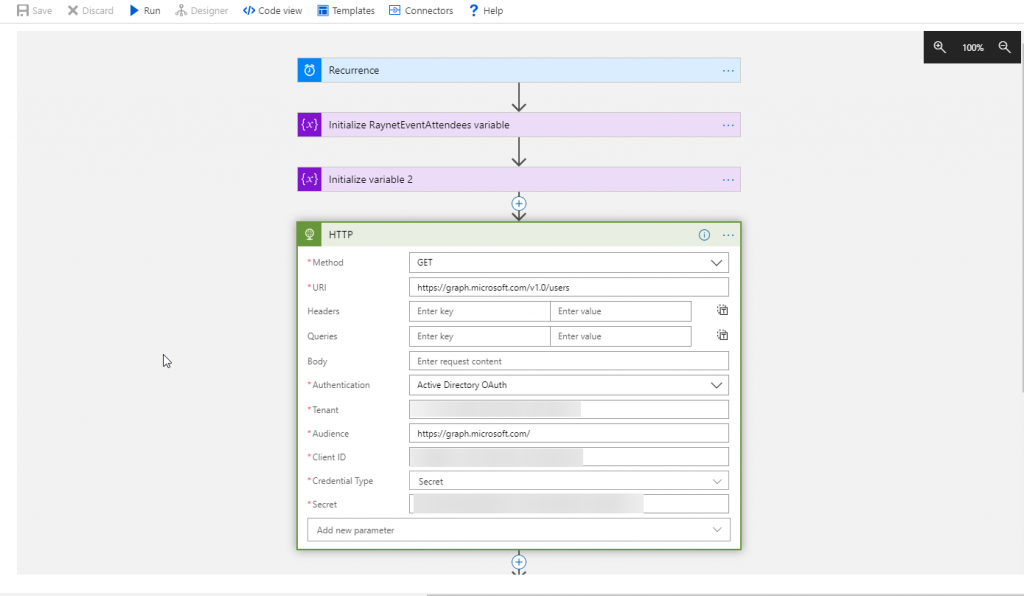Click the RaynetEventAttendees variable icon
The height and width of the screenshot is (596, 1024).
(310, 125)
